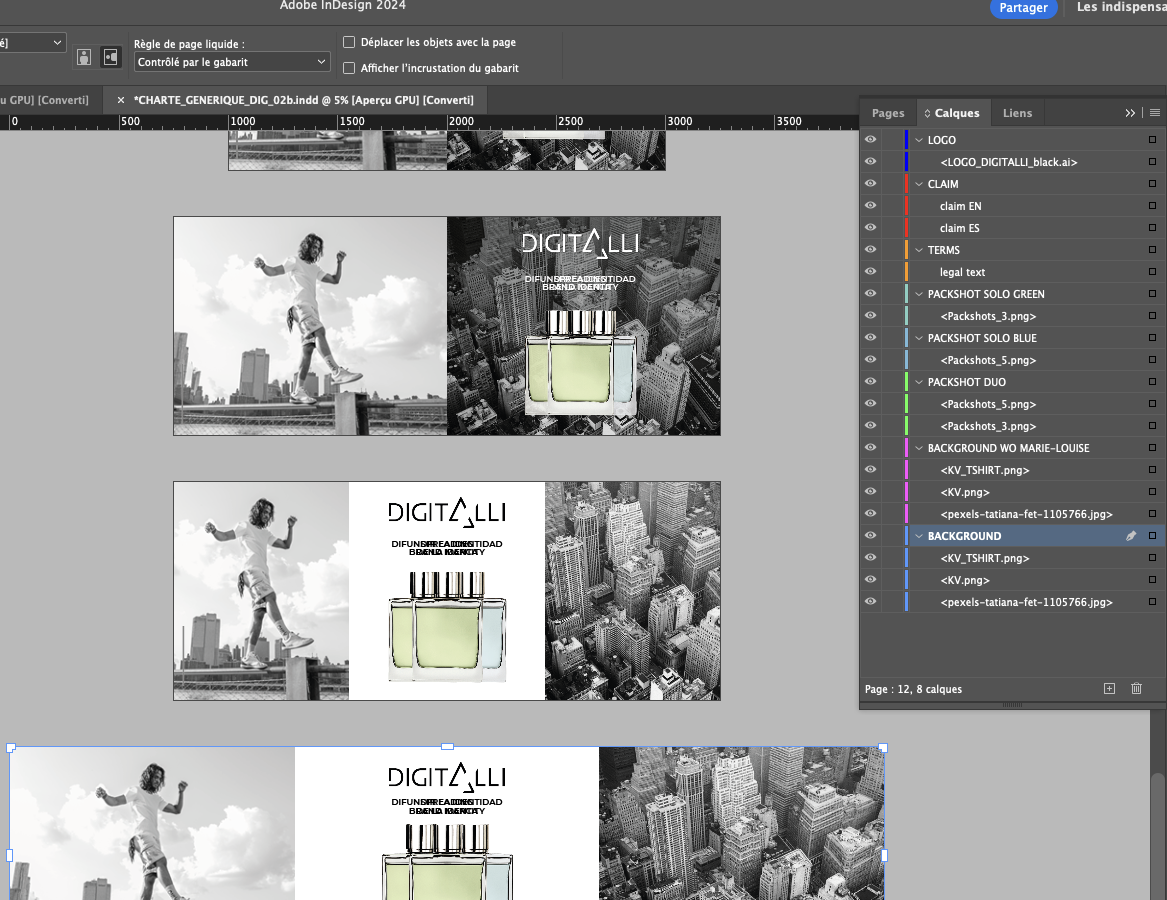Toggle visibility of PACKSHOT SOLO BLUE layer
Screen dimensions: 1167x900
pos(870,338)
